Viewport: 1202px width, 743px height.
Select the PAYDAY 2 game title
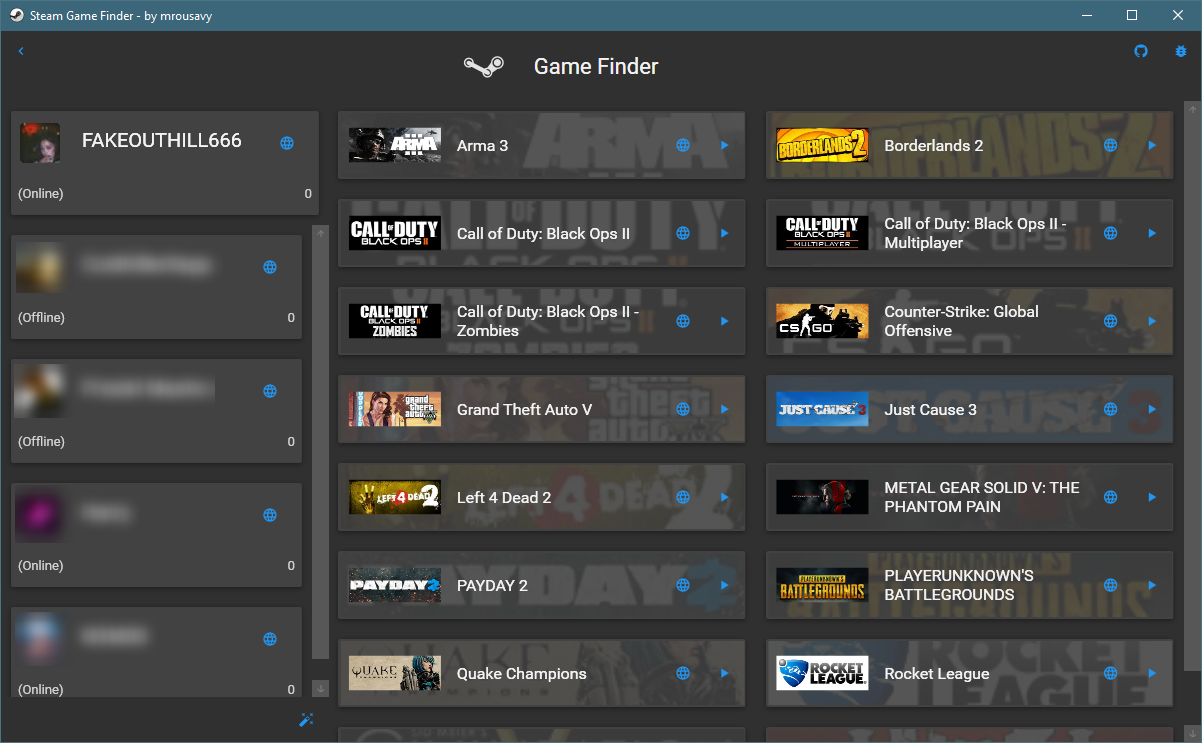[x=492, y=585]
